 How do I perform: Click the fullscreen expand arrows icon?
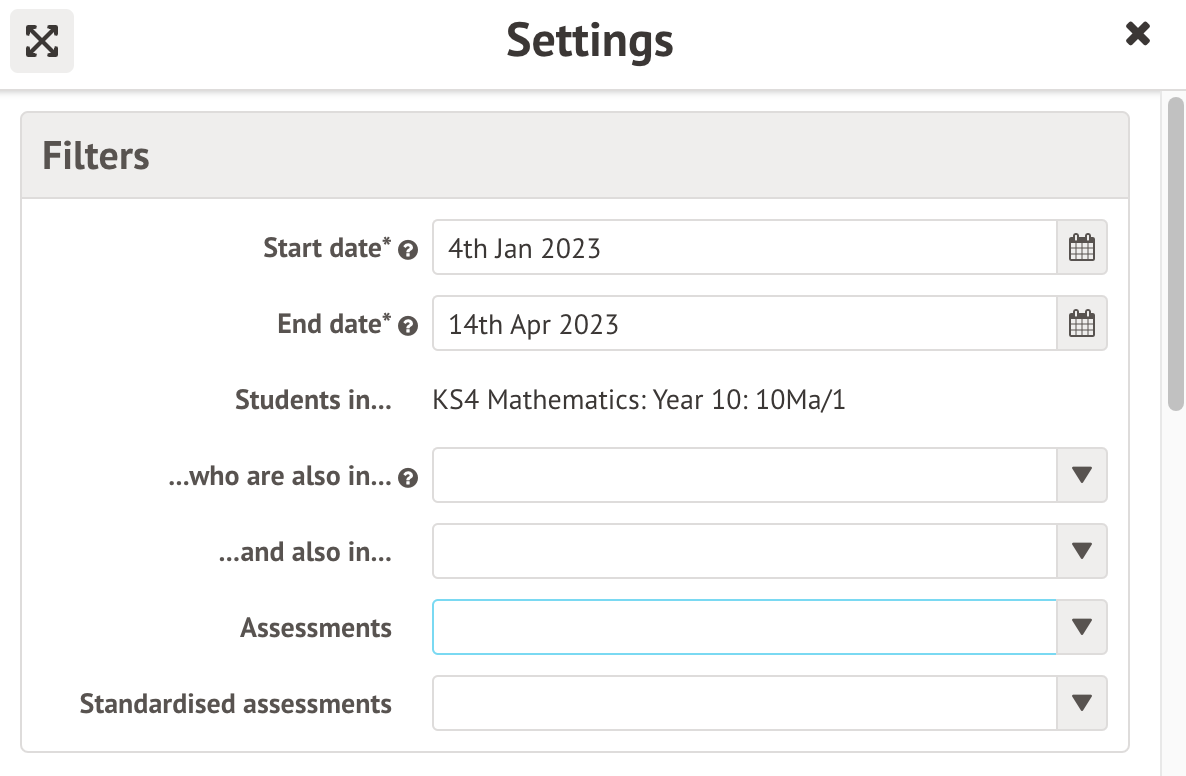[42, 41]
